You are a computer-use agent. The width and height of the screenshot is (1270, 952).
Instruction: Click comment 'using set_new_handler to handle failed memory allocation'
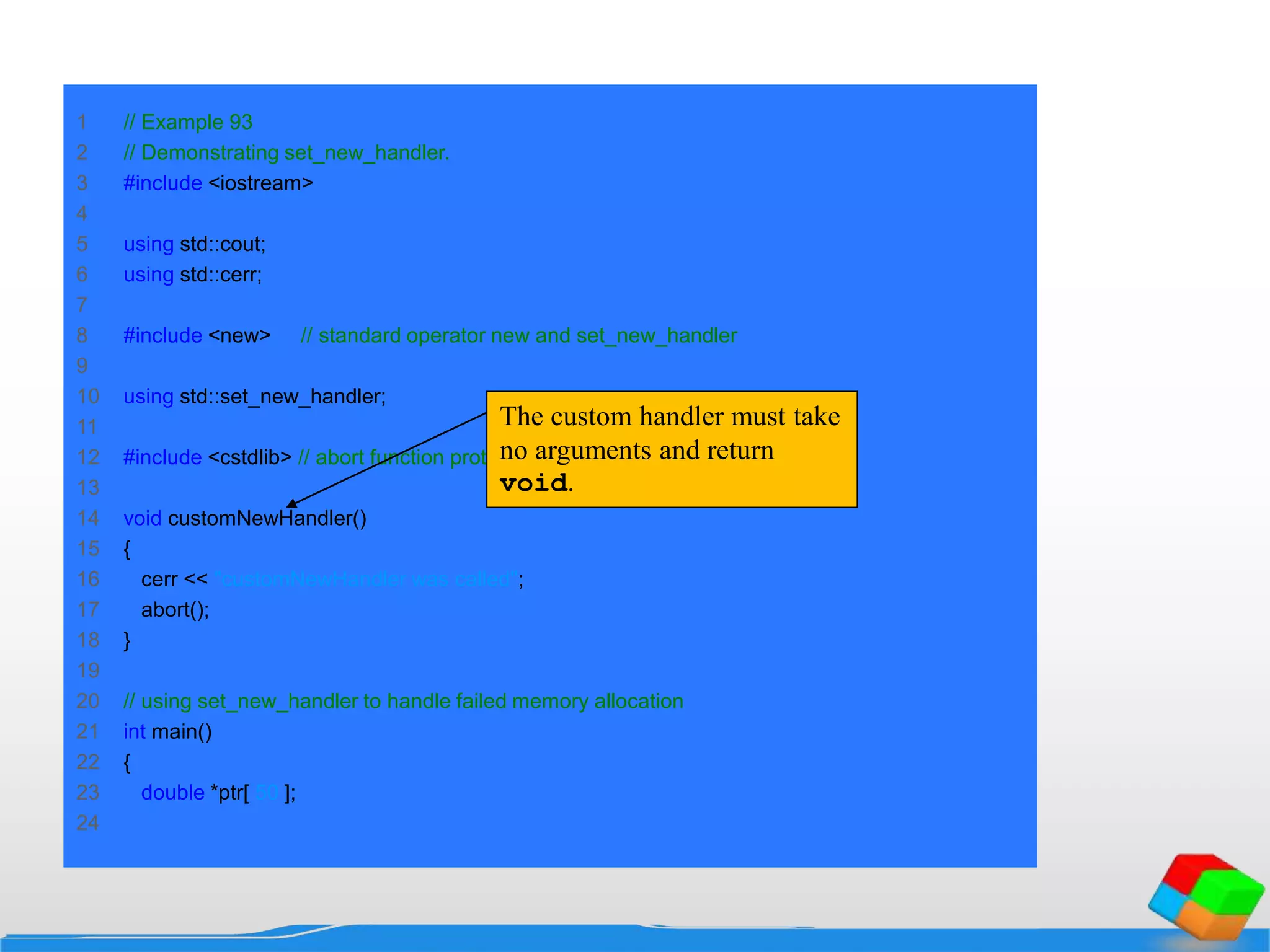coord(404,701)
